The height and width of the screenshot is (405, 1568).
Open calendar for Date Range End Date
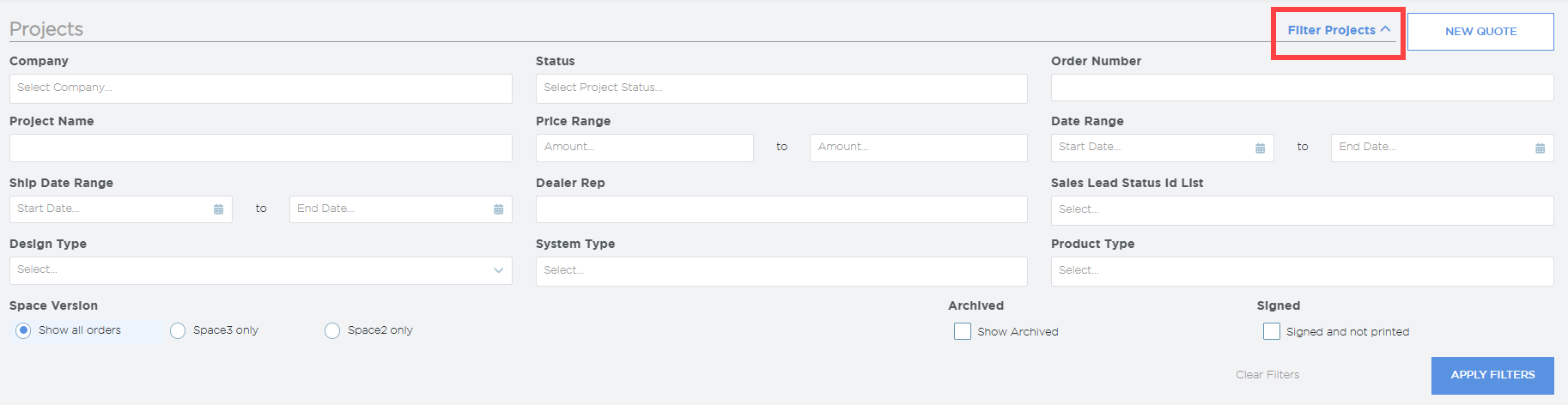[x=1540, y=148]
